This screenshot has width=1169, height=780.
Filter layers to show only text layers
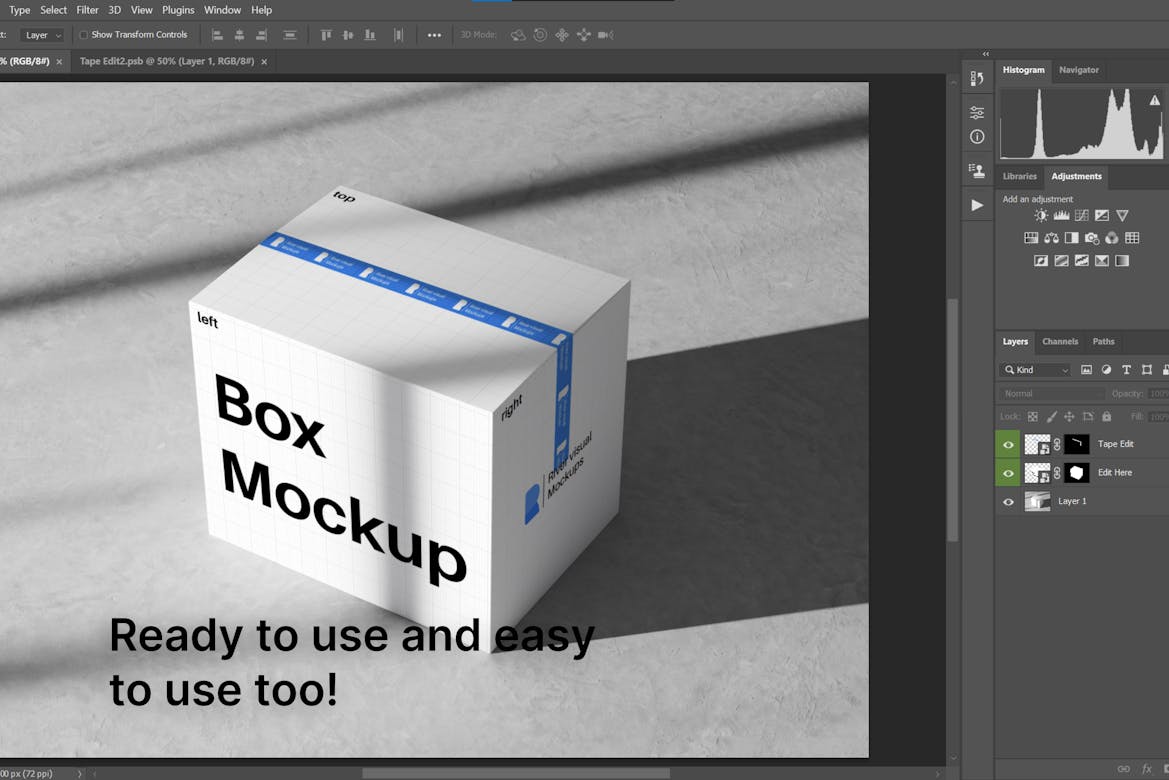tap(1126, 369)
